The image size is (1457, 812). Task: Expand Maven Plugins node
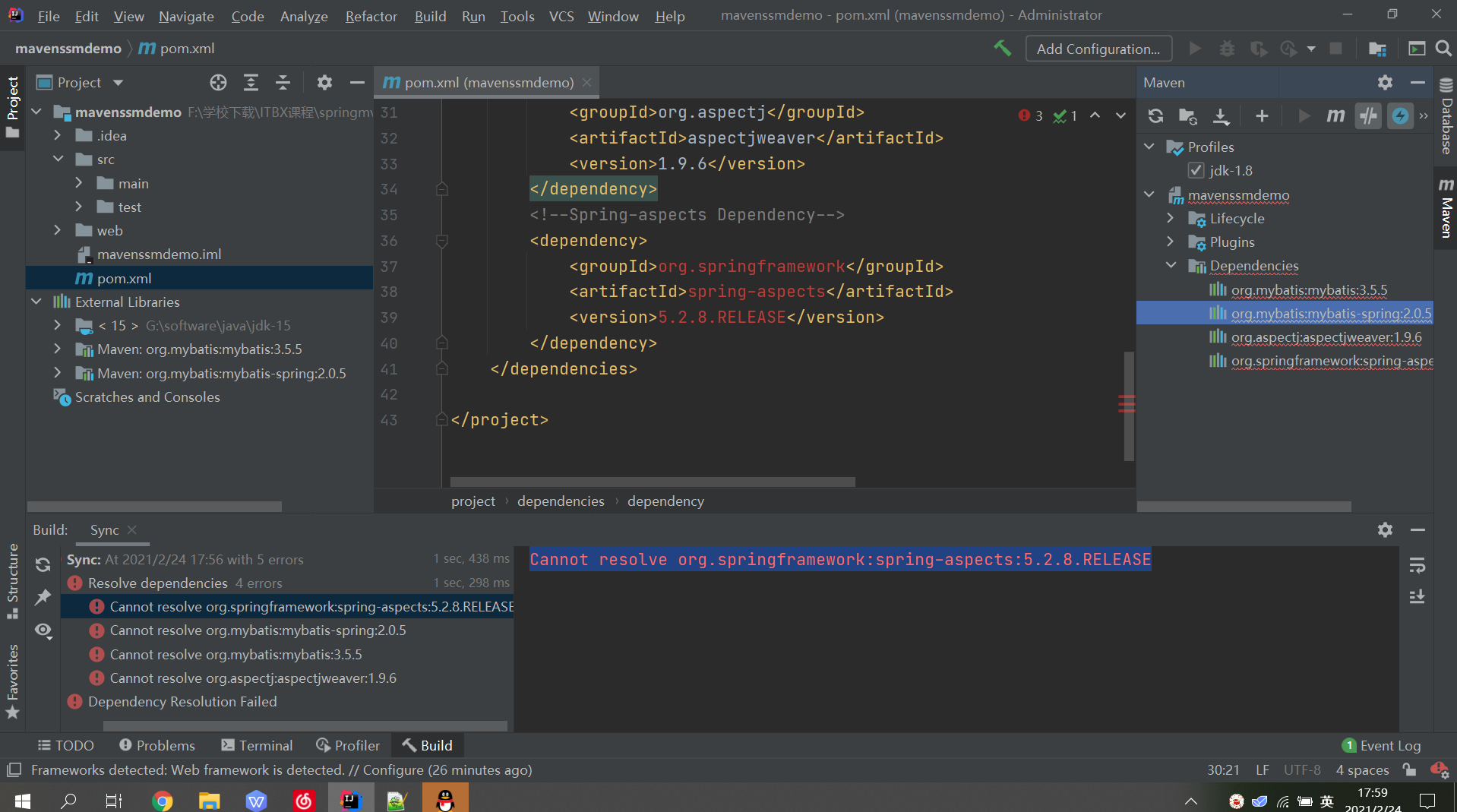[1171, 242]
